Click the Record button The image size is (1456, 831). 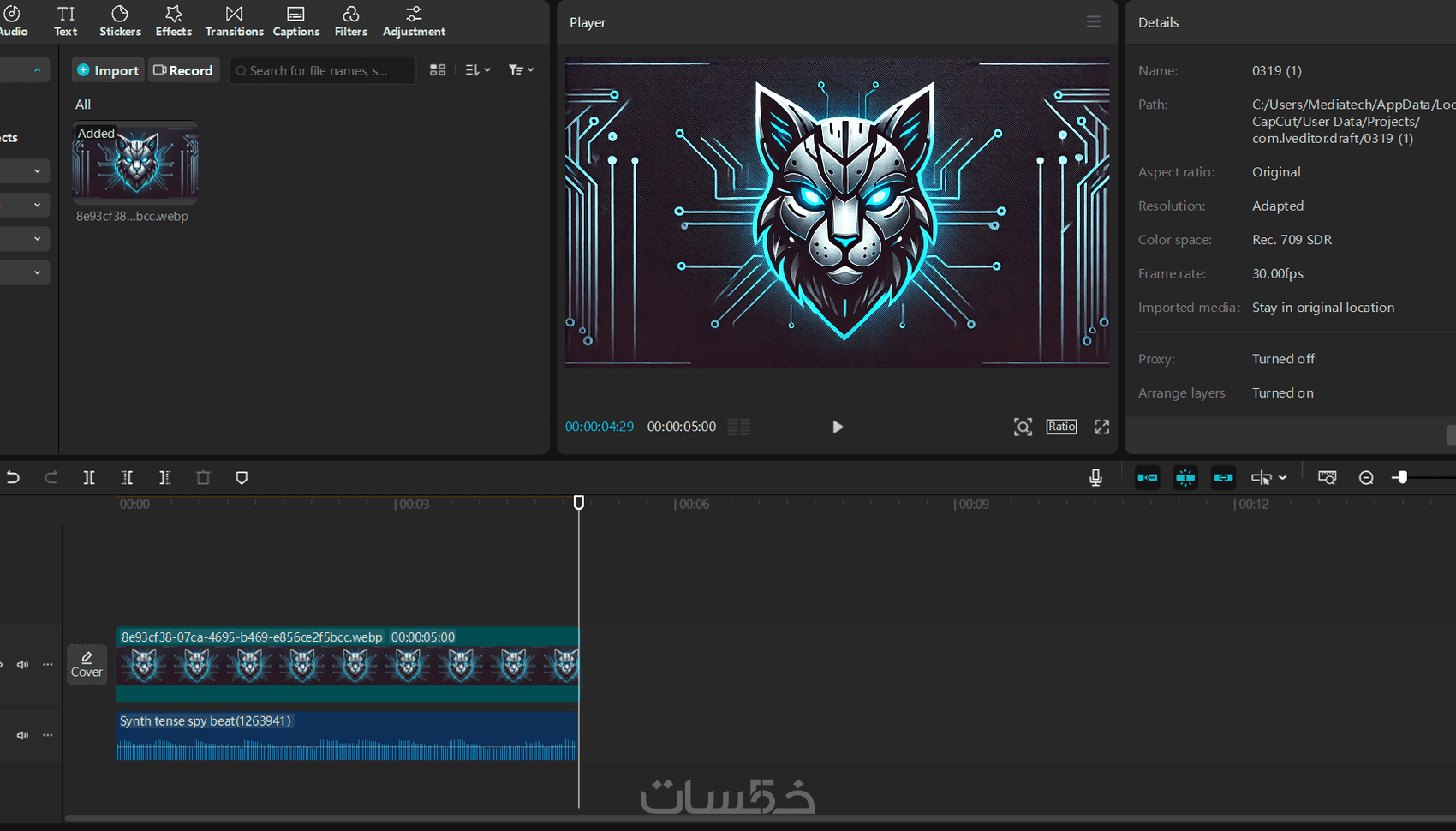[183, 70]
